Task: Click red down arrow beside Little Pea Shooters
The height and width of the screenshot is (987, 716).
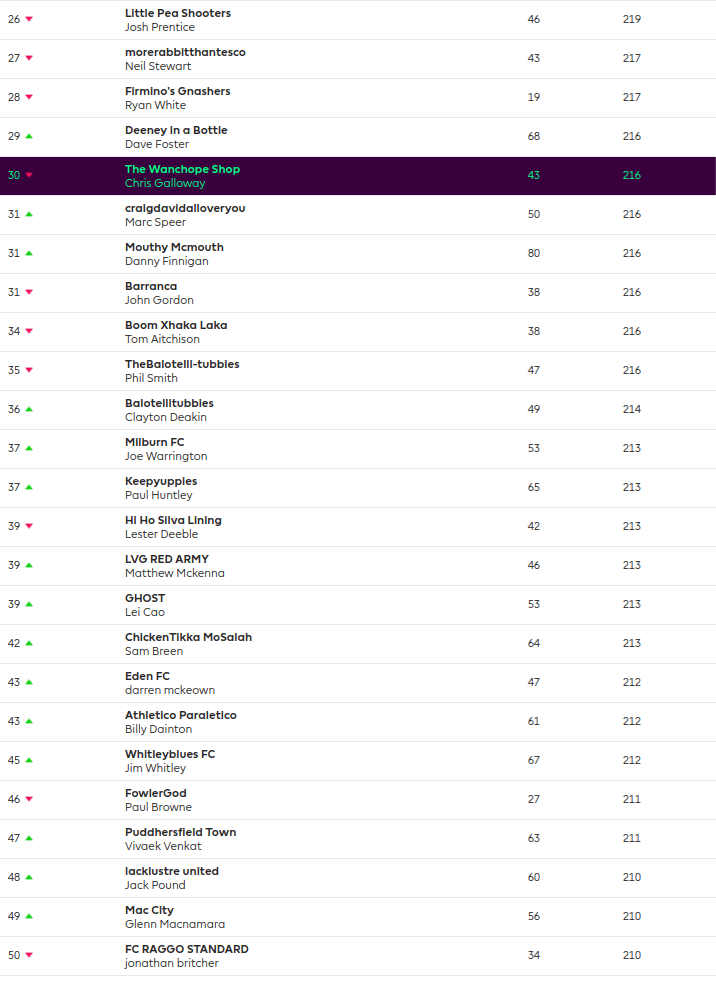Action: pos(29,20)
